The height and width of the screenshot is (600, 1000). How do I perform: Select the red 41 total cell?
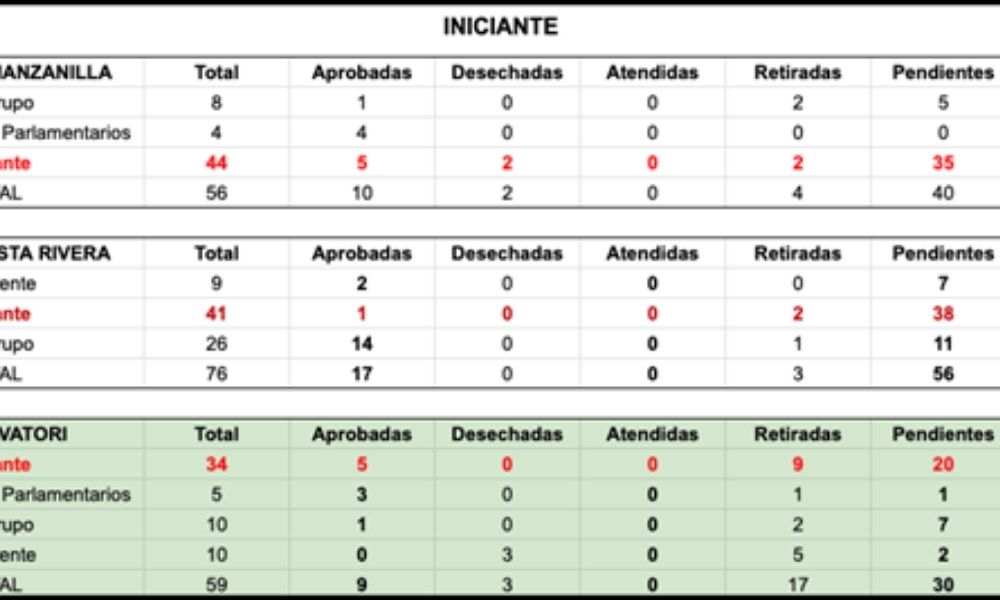pyautogui.click(x=216, y=314)
